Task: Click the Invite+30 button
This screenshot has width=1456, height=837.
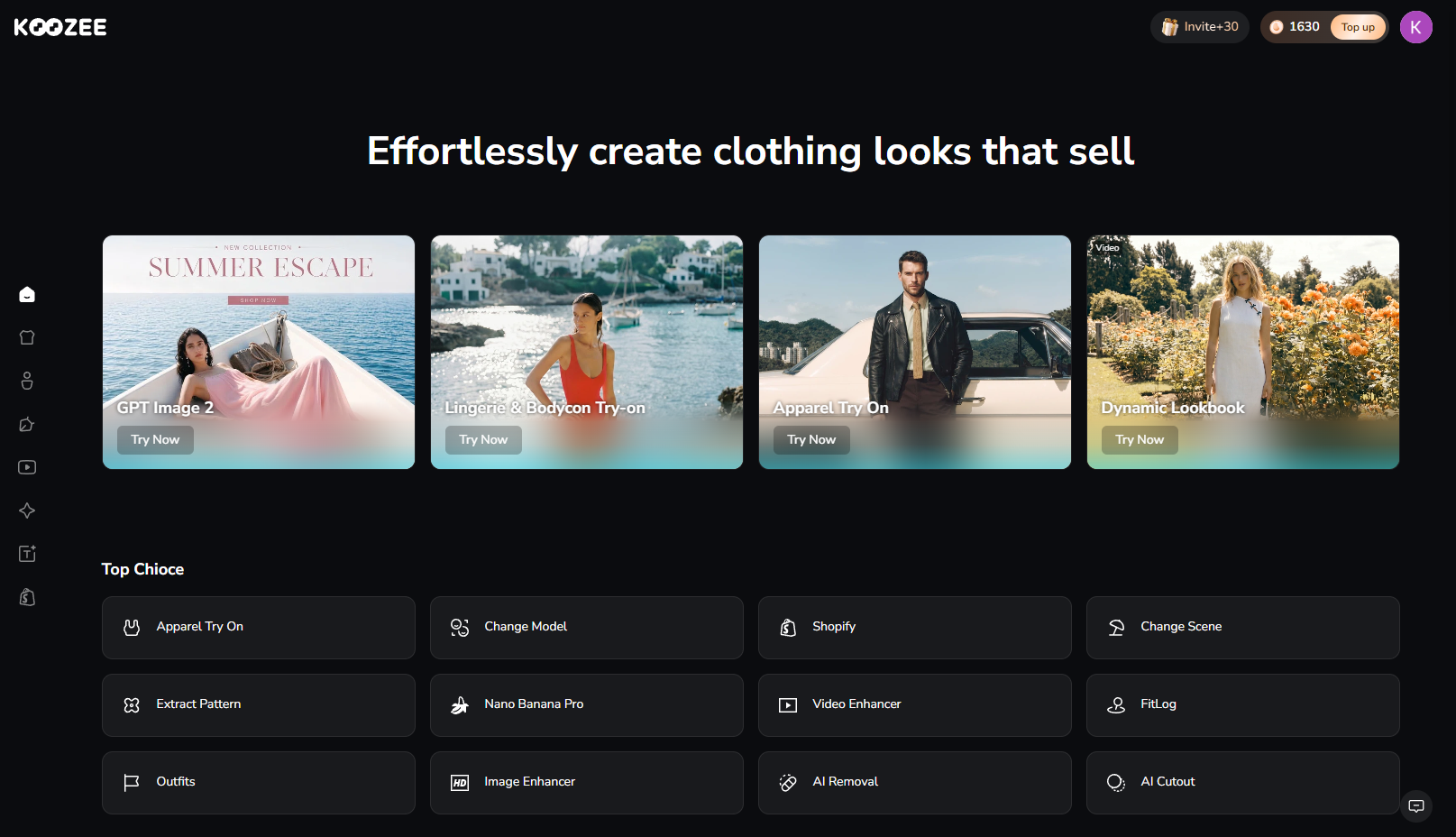Action: click(x=1200, y=27)
